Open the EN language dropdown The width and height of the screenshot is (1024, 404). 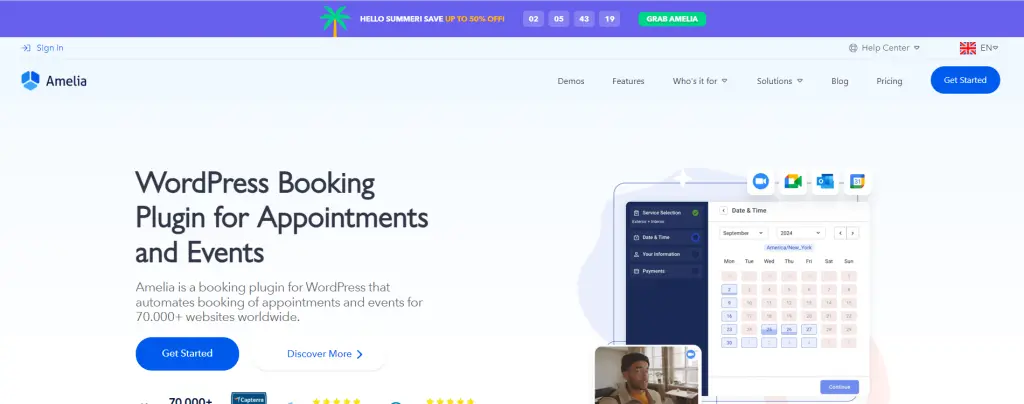989,48
